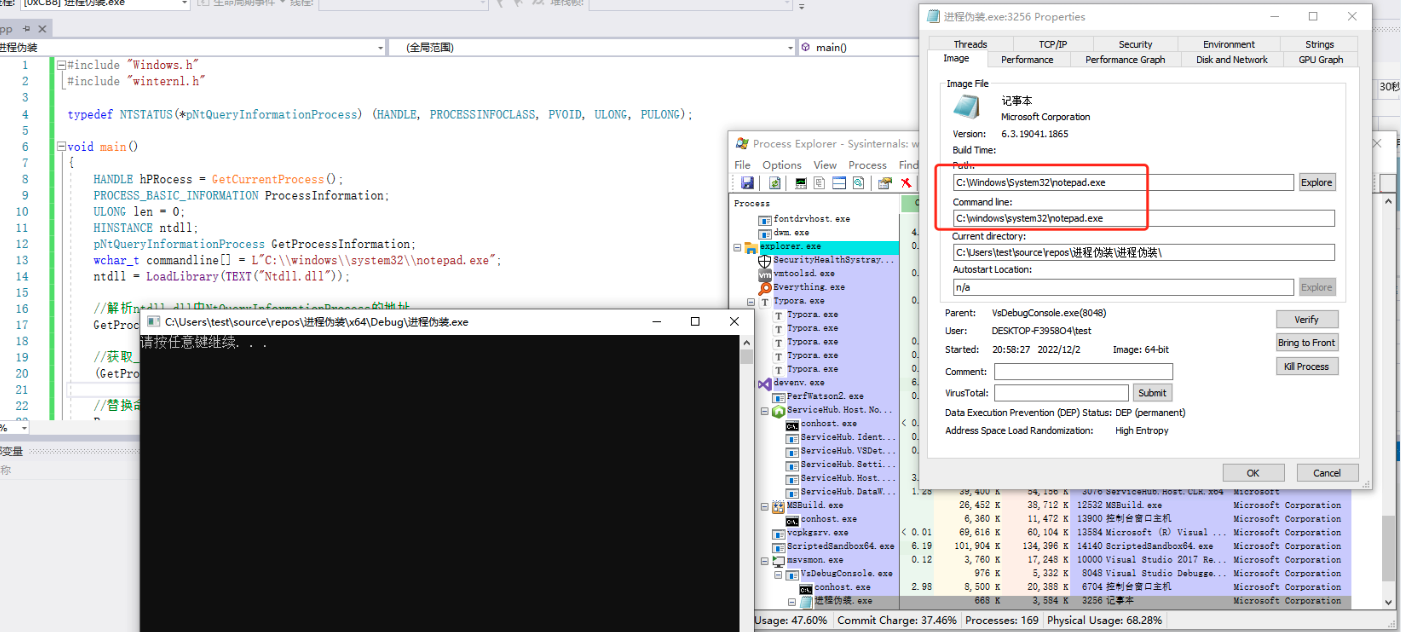1401x632 pixels.
Task: Open the File menu in Process Explorer
Action: pyautogui.click(x=742, y=165)
